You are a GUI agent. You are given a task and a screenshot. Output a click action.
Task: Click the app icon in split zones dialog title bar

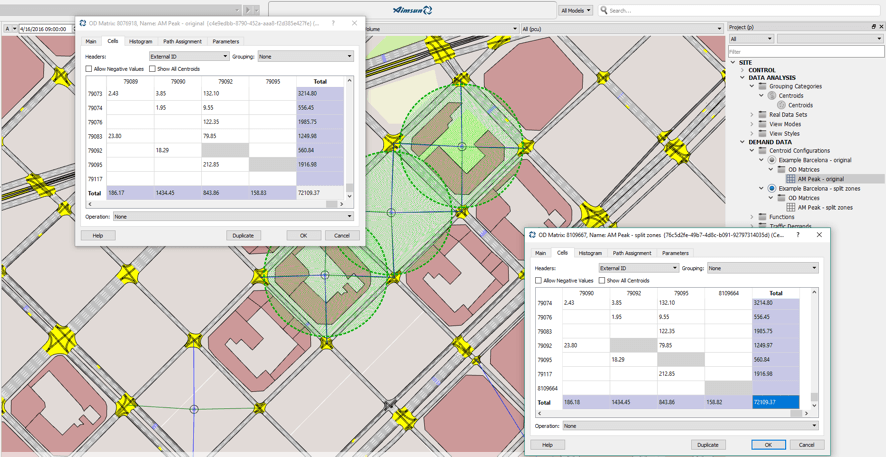click(x=532, y=234)
